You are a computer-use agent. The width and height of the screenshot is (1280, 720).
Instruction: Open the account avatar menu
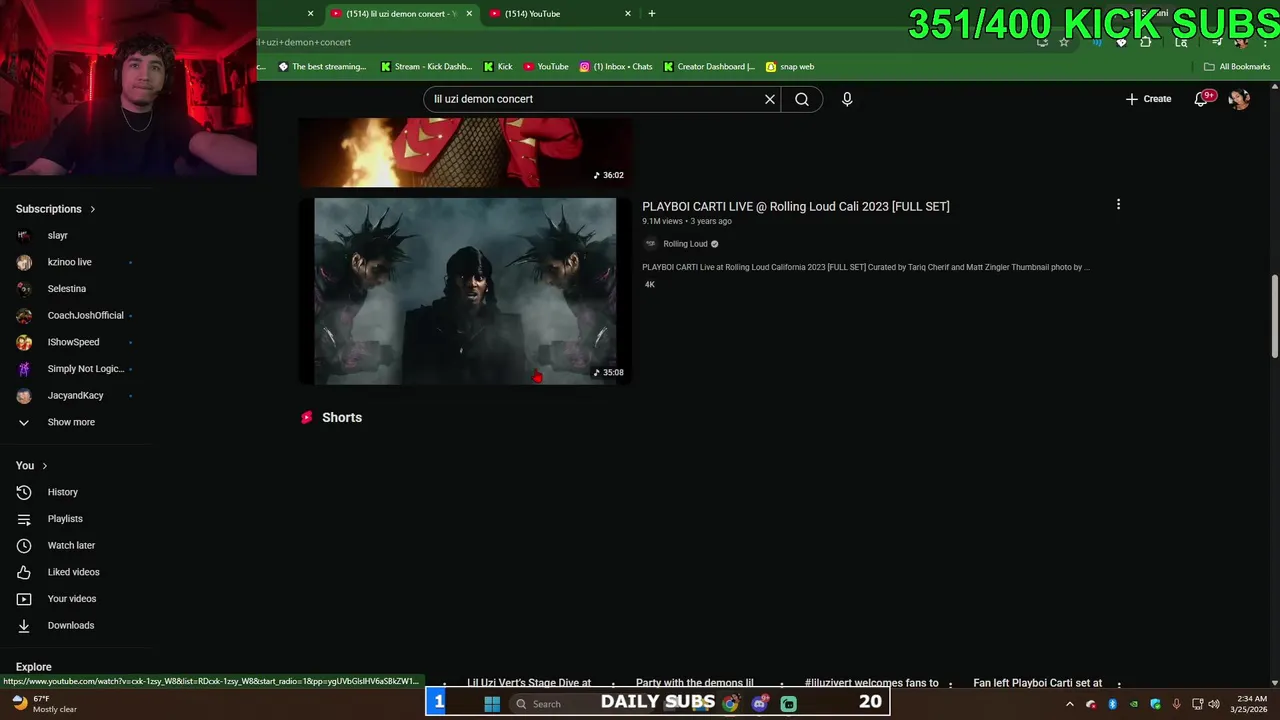tap(1239, 99)
